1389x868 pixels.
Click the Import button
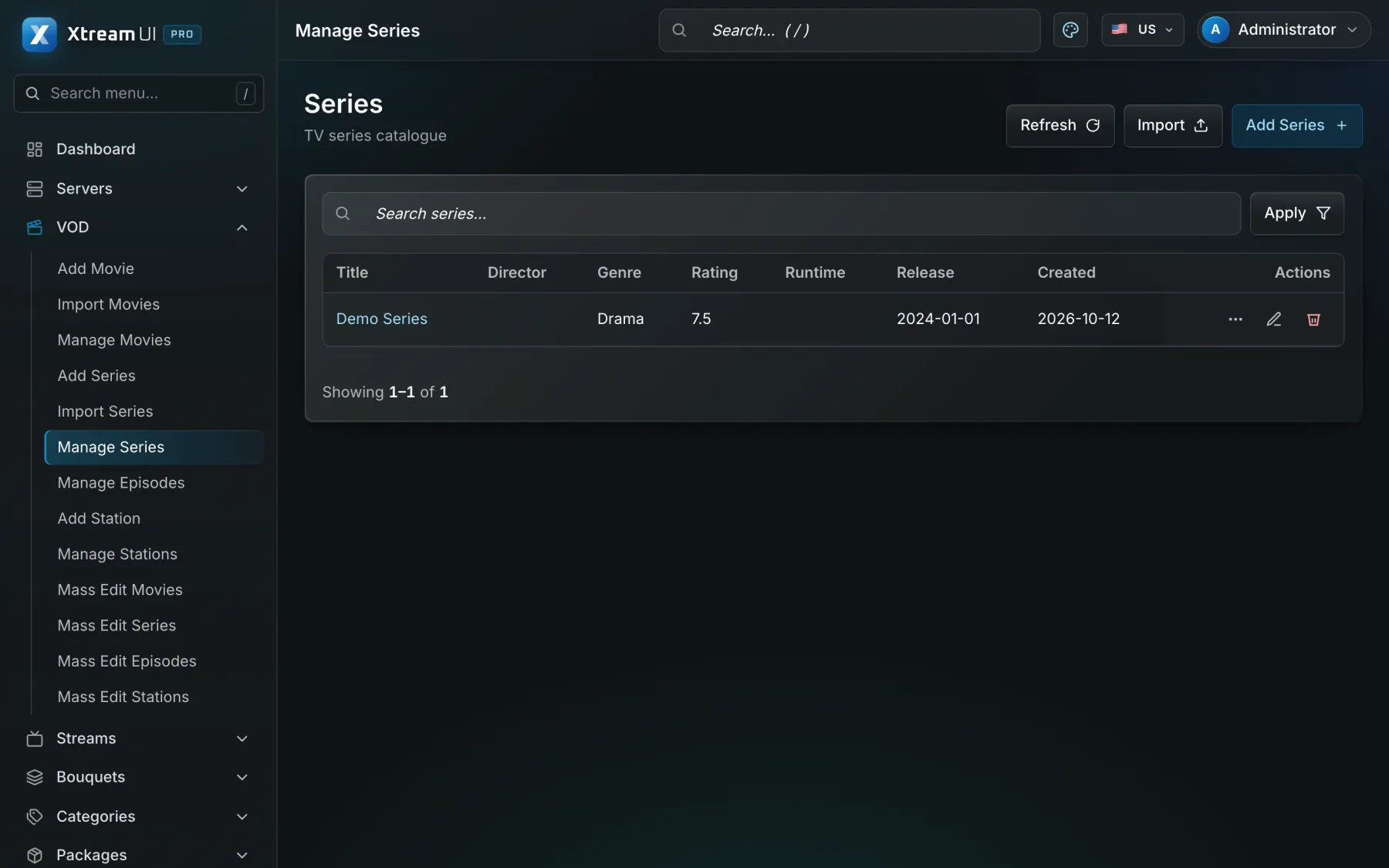pyautogui.click(x=1173, y=126)
